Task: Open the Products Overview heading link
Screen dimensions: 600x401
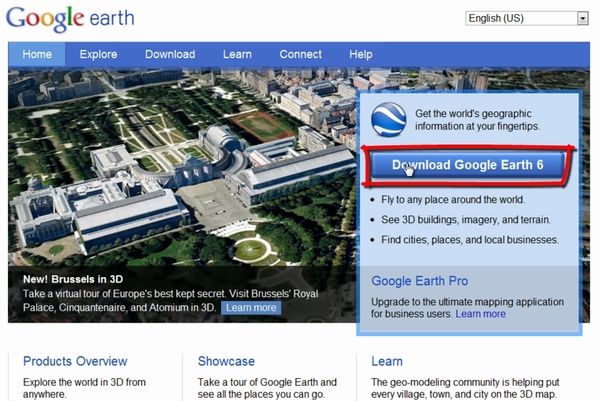Action: tap(75, 361)
